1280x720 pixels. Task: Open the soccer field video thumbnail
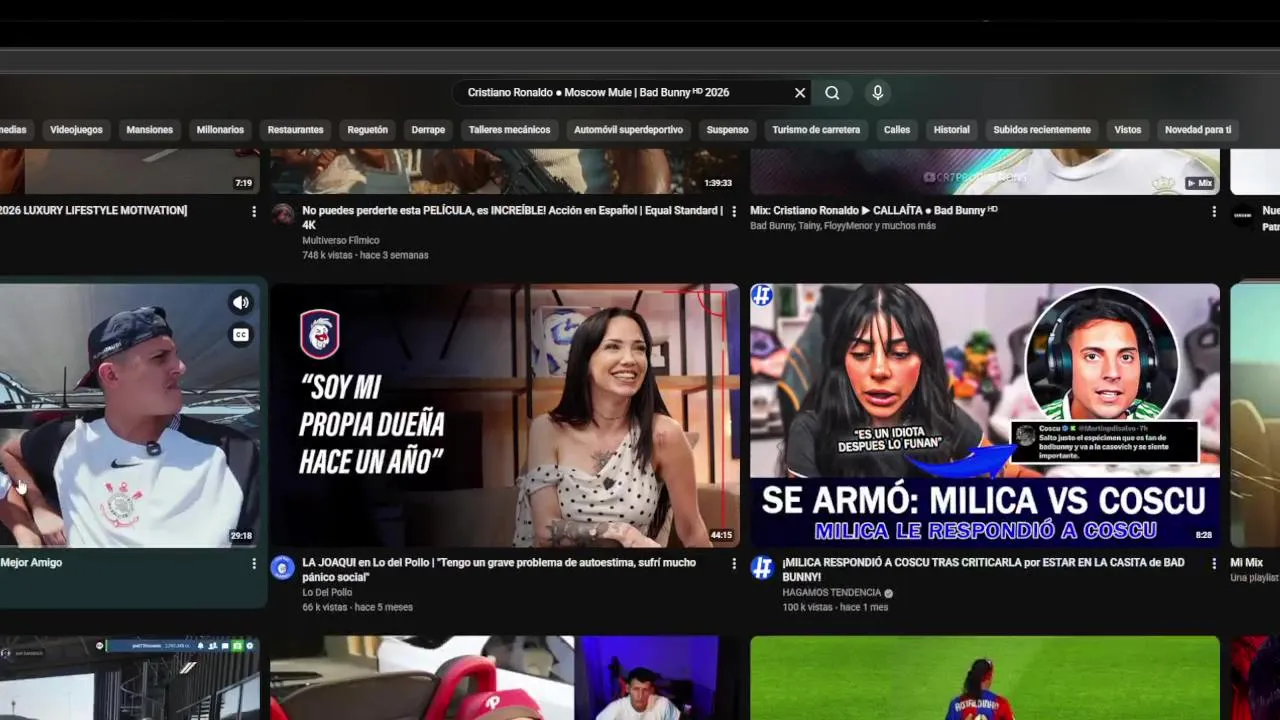985,678
